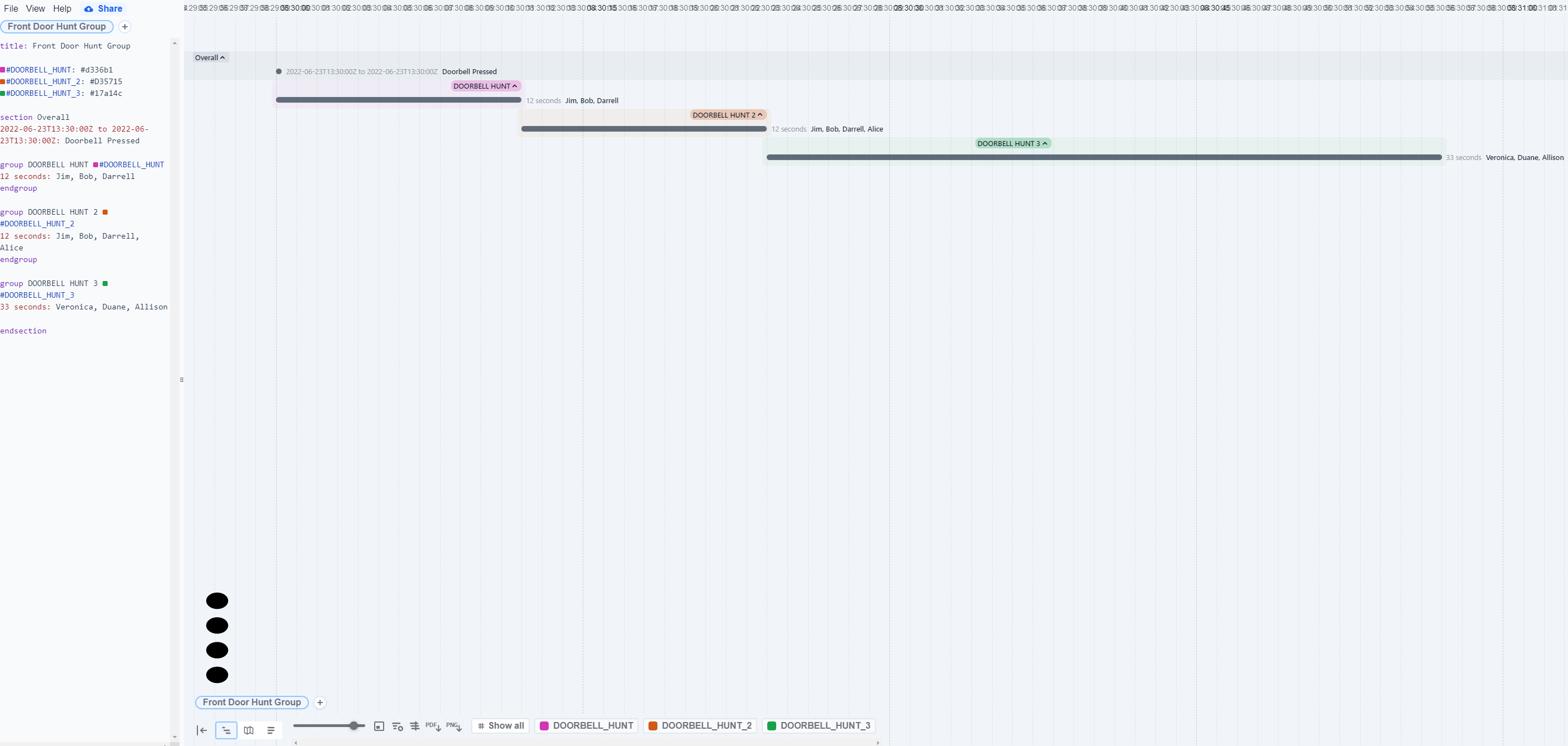The width and height of the screenshot is (1568, 746).
Task: Export timeline as PNG
Action: 453,726
